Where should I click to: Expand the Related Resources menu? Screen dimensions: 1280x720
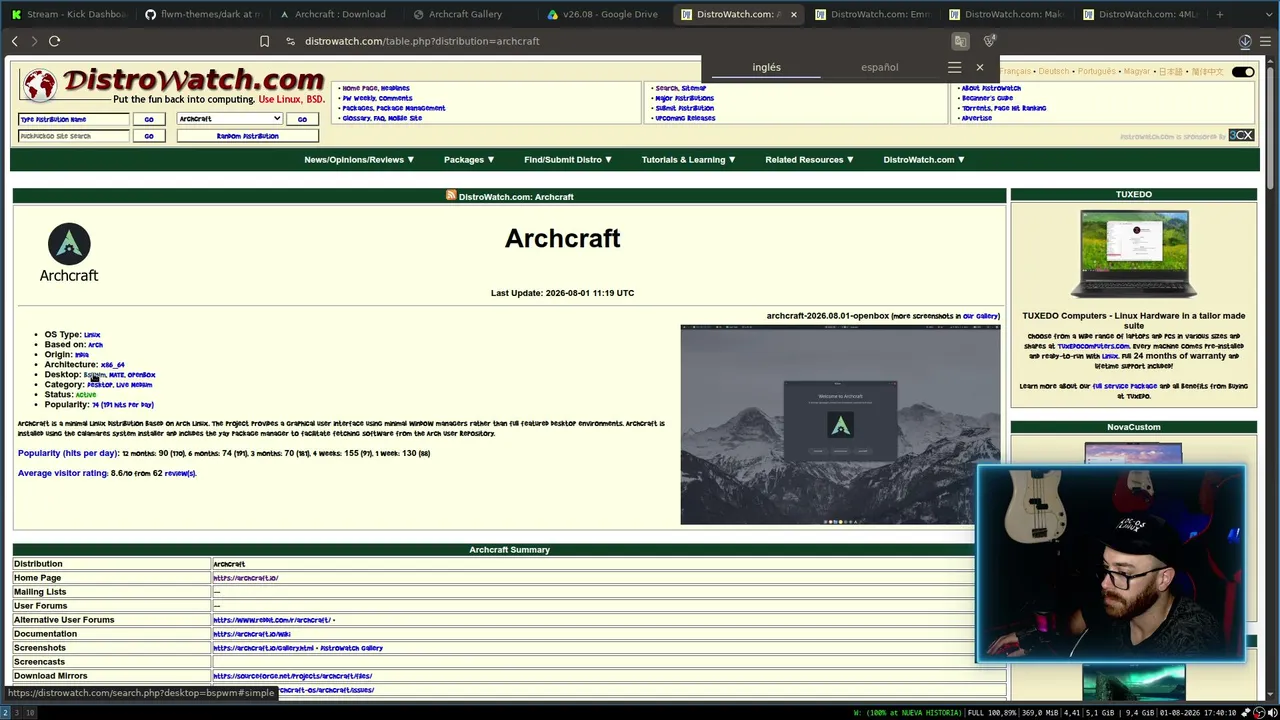tap(810, 160)
